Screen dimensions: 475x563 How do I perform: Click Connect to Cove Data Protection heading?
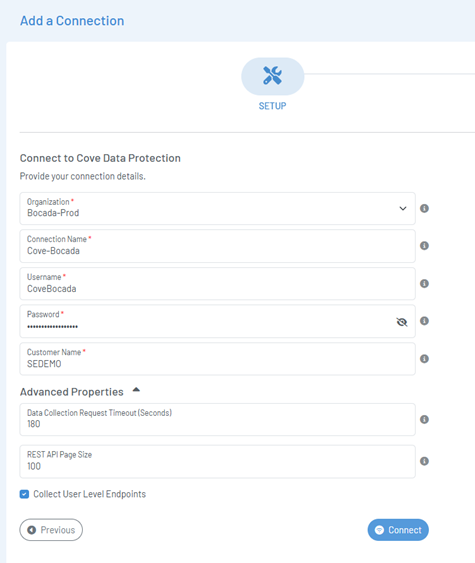(100, 158)
